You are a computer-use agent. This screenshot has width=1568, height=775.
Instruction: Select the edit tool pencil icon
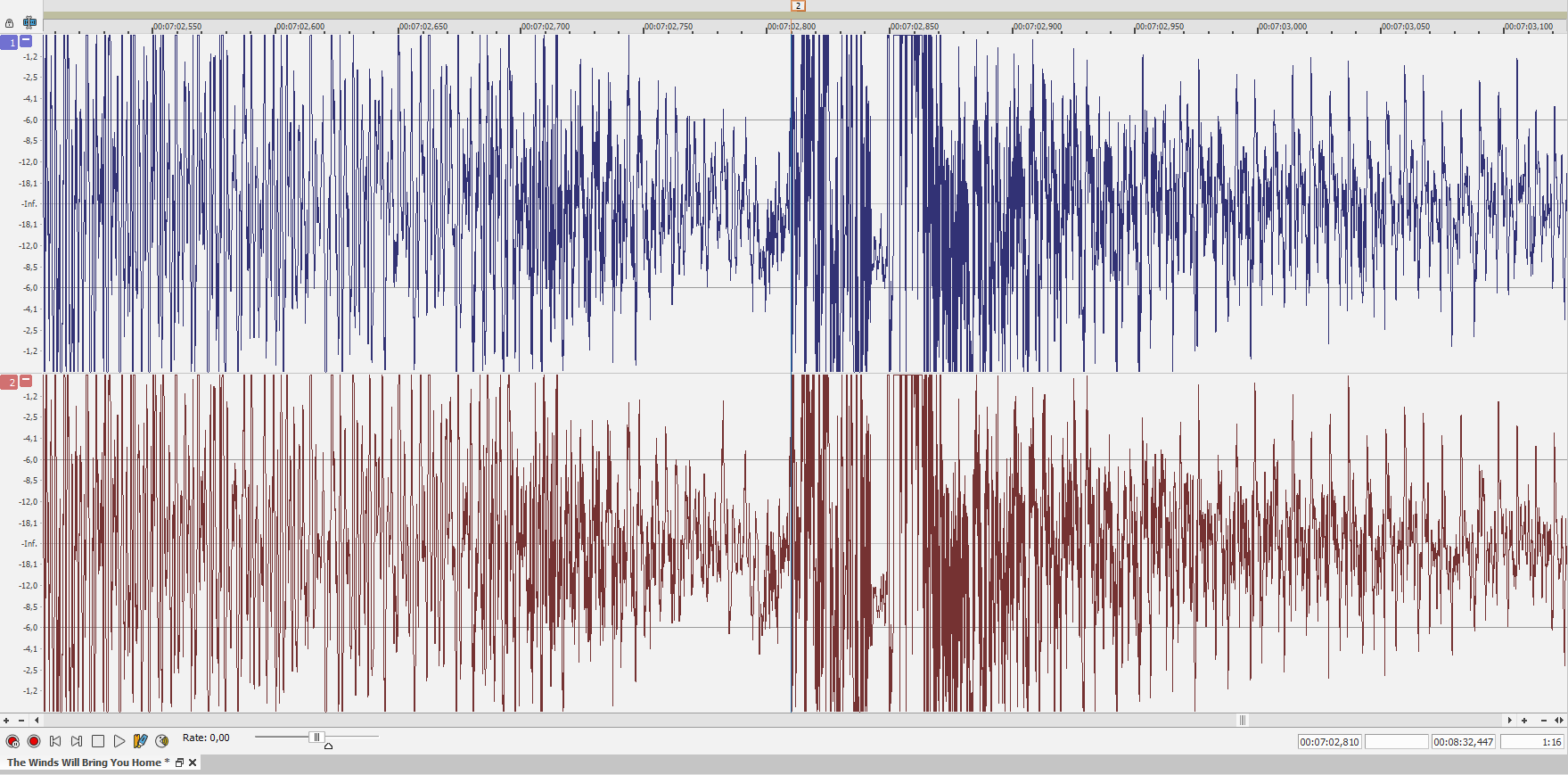[140, 741]
